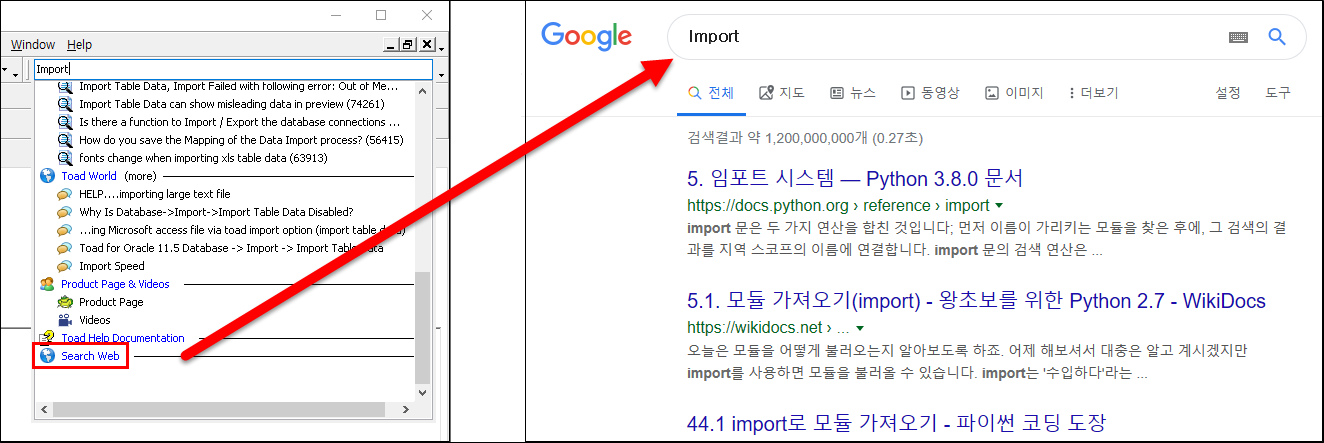Open the 더보기 (More) dropdown in Google
Image resolution: width=1324 pixels, height=443 pixels.
tap(1092, 93)
